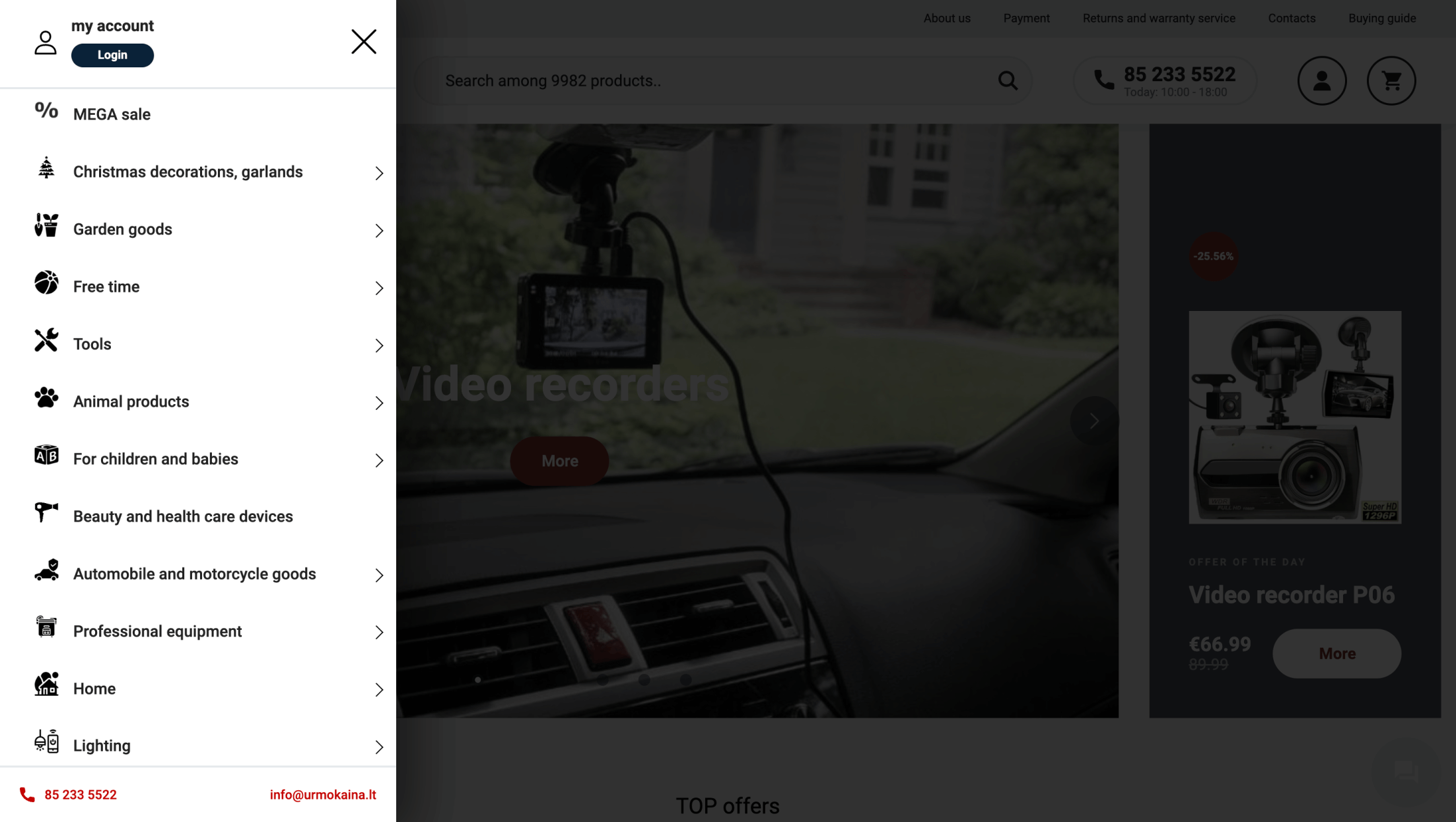Click the house icon for Home
1456x822 pixels.
click(46, 684)
